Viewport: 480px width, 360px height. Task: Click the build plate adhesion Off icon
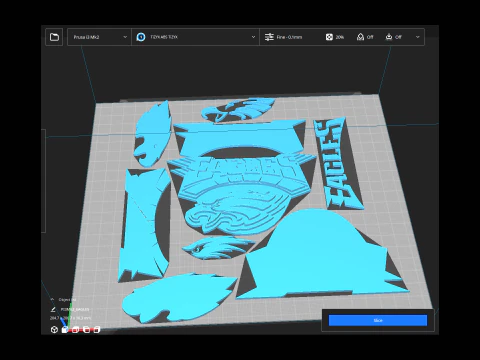[x=389, y=37]
